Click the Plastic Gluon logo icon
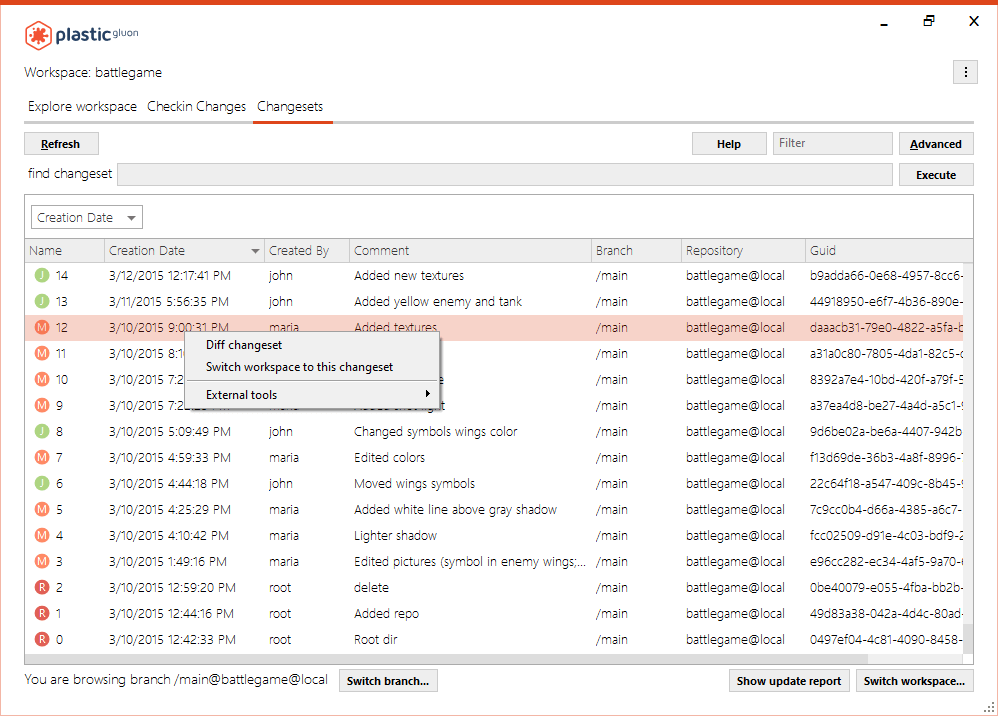The width and height of the screenshot is (998, 716). (x=38, y=35)
